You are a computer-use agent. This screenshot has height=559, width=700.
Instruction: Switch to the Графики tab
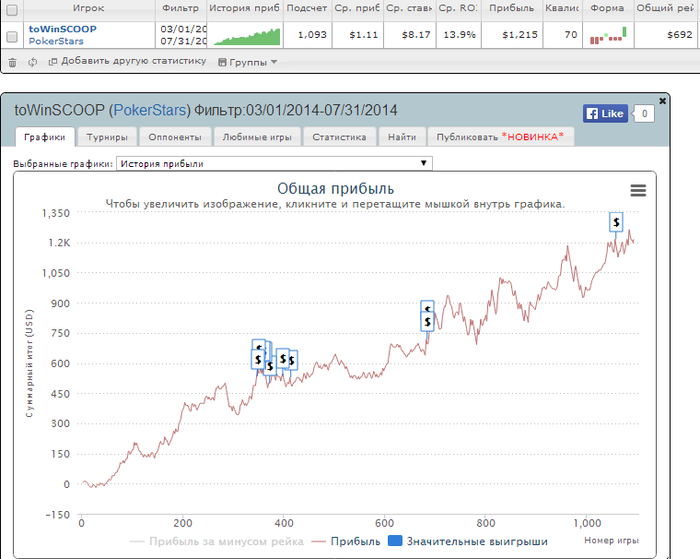pyautogui.click(x=45, y=137)
